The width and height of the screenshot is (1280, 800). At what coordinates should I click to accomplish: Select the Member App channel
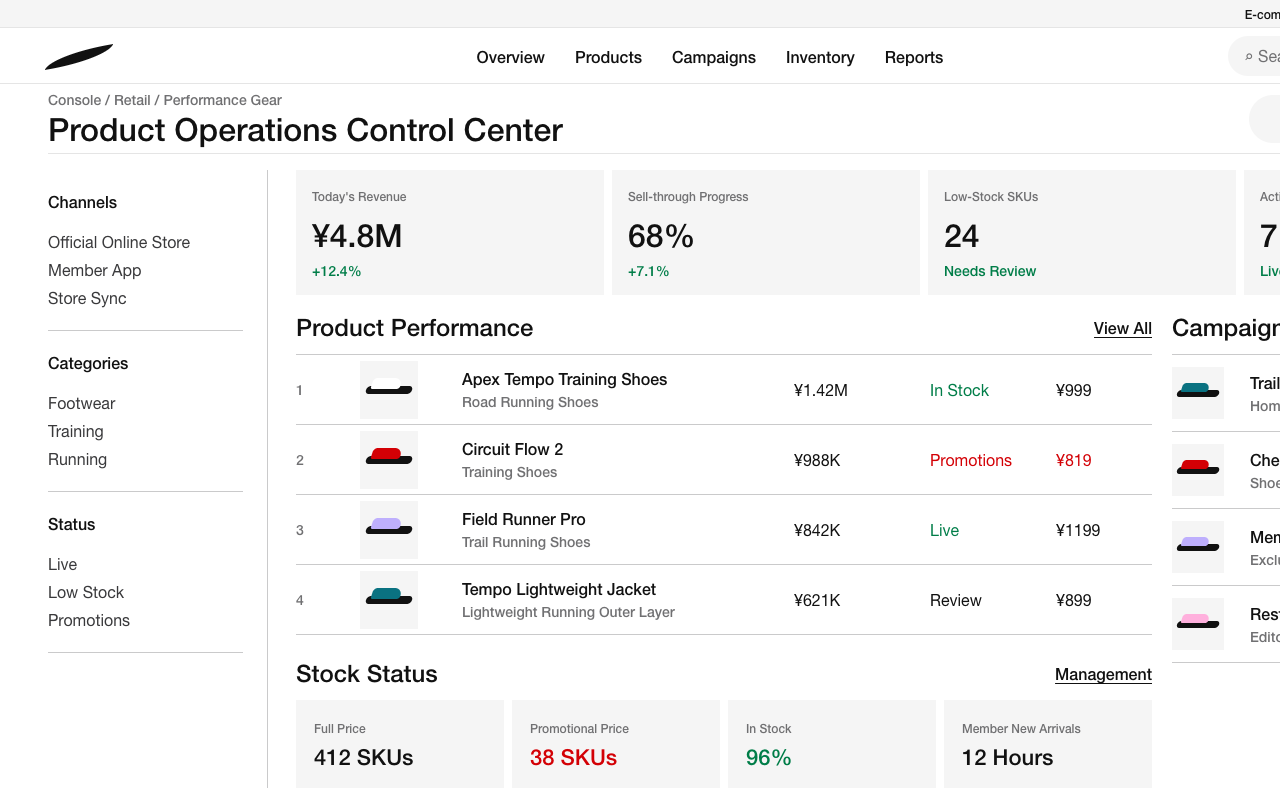tap(95, 270)
